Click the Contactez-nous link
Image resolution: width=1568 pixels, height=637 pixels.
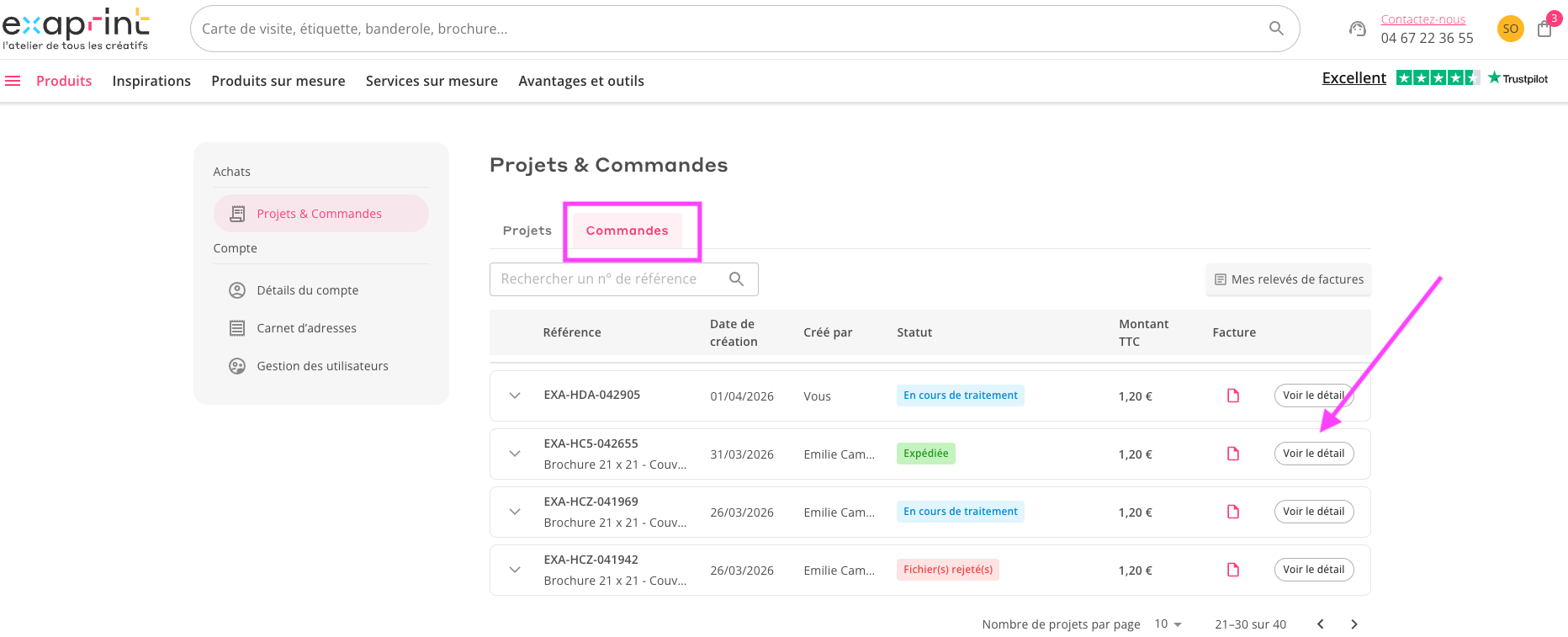1423,19
